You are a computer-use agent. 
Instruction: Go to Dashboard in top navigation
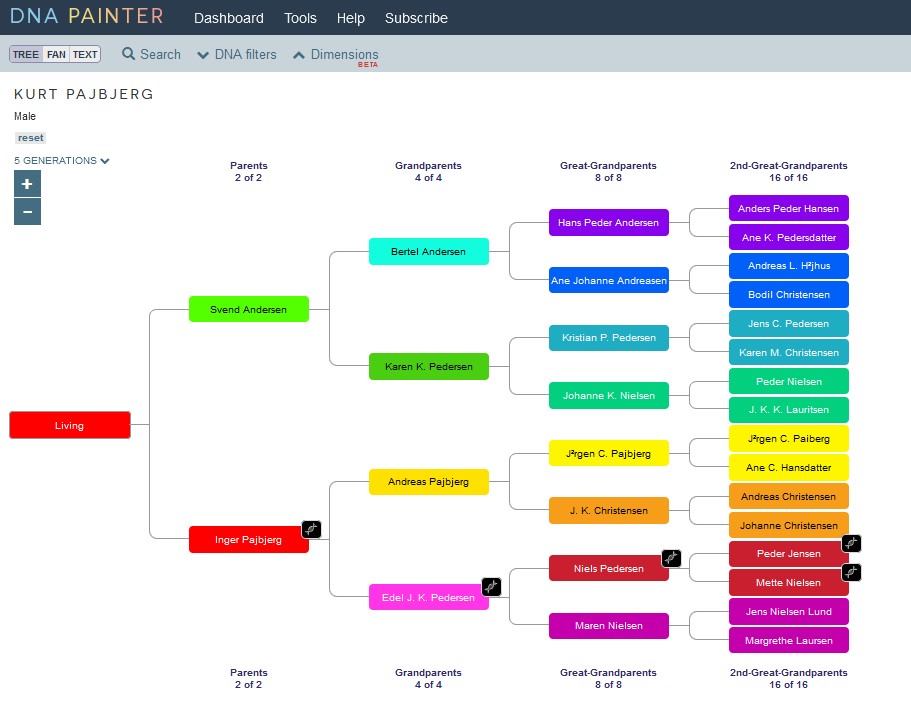click(229, 18)
